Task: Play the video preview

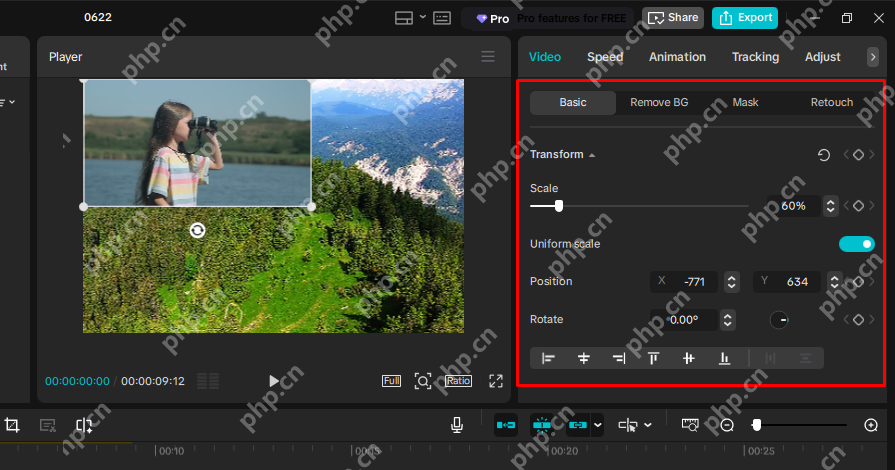Action: pos(274,381)
